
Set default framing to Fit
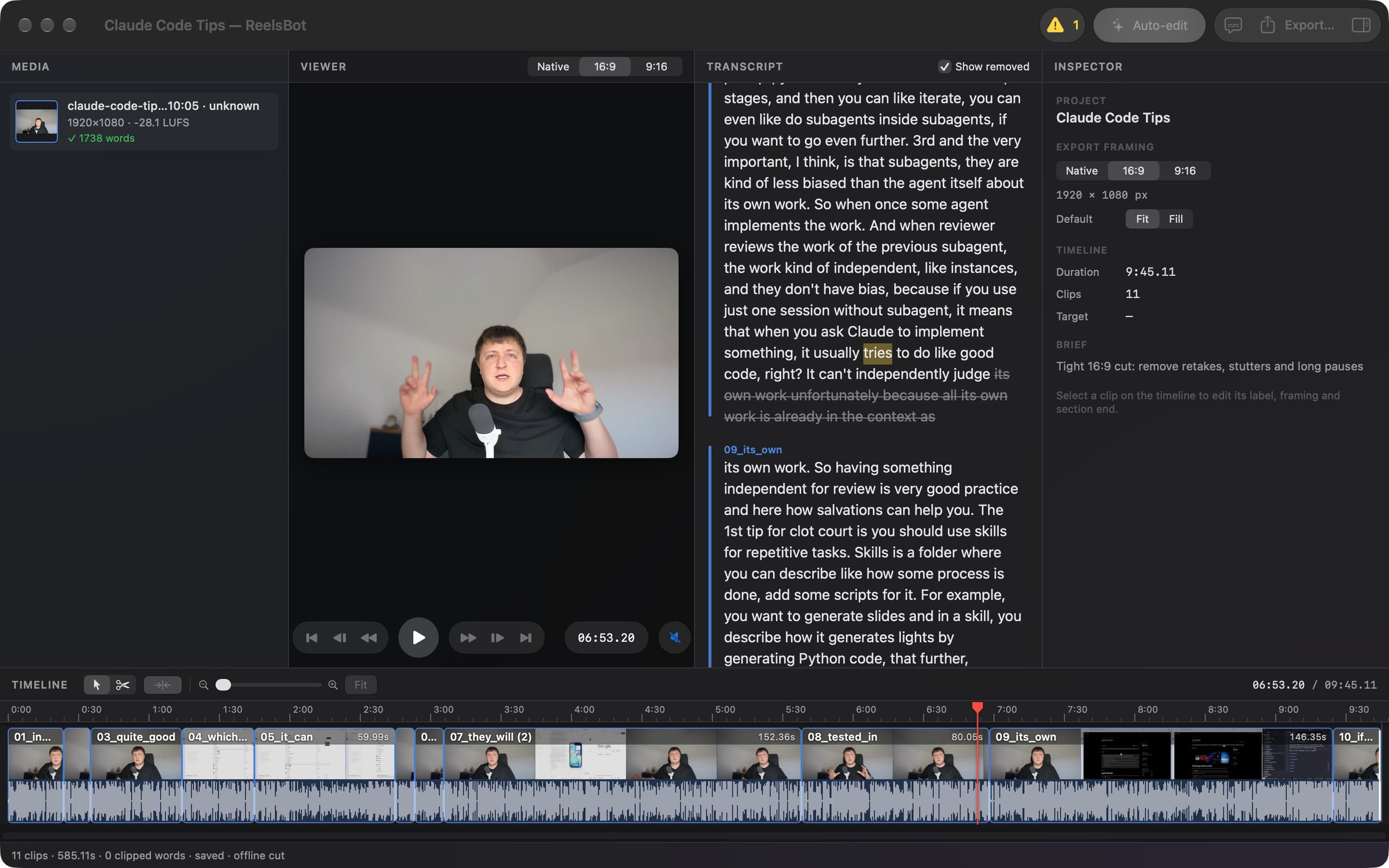[x=1142, y=219]
